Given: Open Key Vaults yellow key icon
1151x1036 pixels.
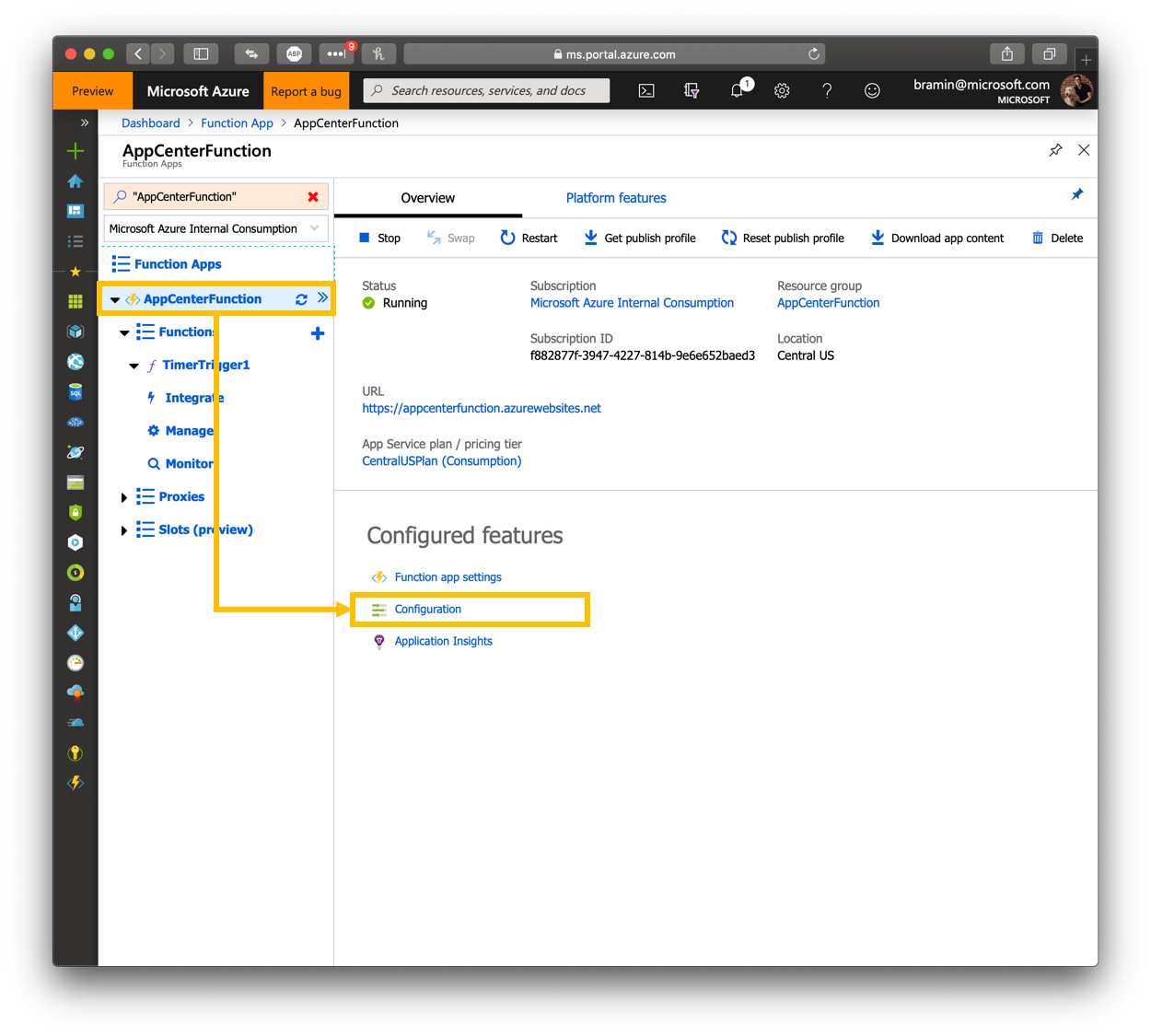Looking at the screenshot, I should click(76, 753).
